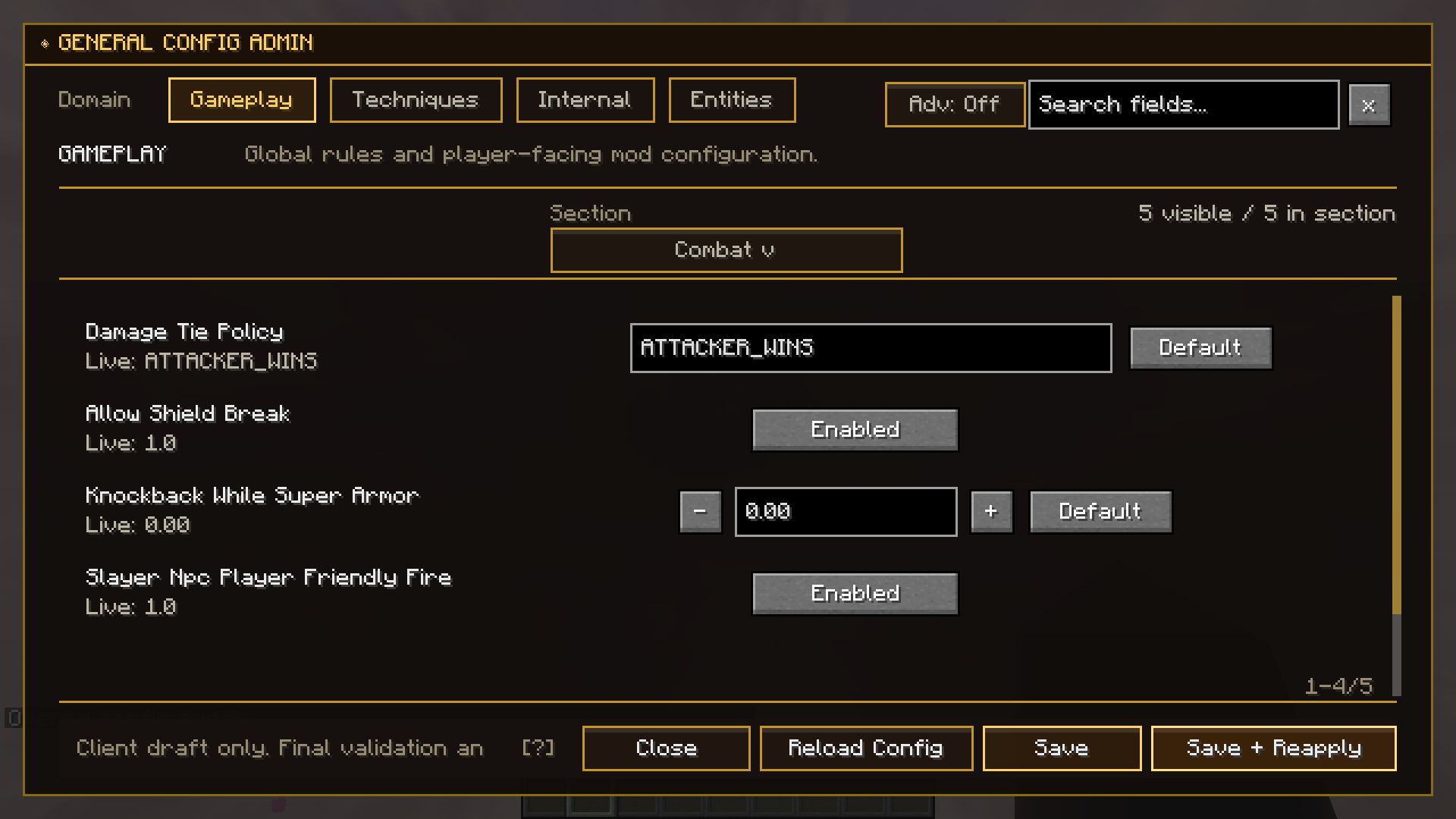Reset Damage Tie Policy to Default
Viewport: 1456px width, 819px height.
pos(1200,348)
